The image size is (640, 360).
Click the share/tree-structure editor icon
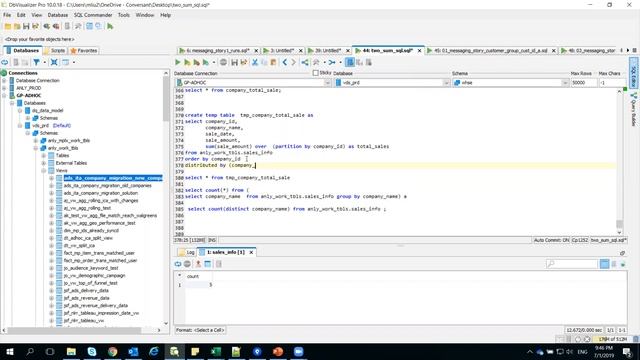click(305, 62)
